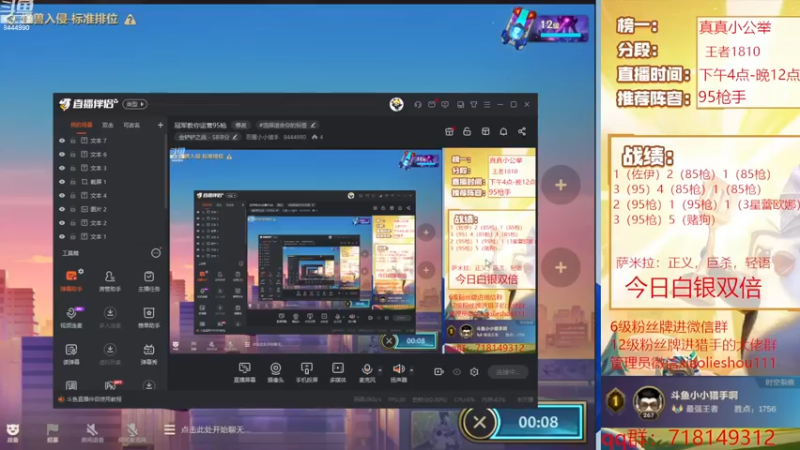Edit the topic tag with pencil
The image size is (800, 450).
tap(313, 125)
